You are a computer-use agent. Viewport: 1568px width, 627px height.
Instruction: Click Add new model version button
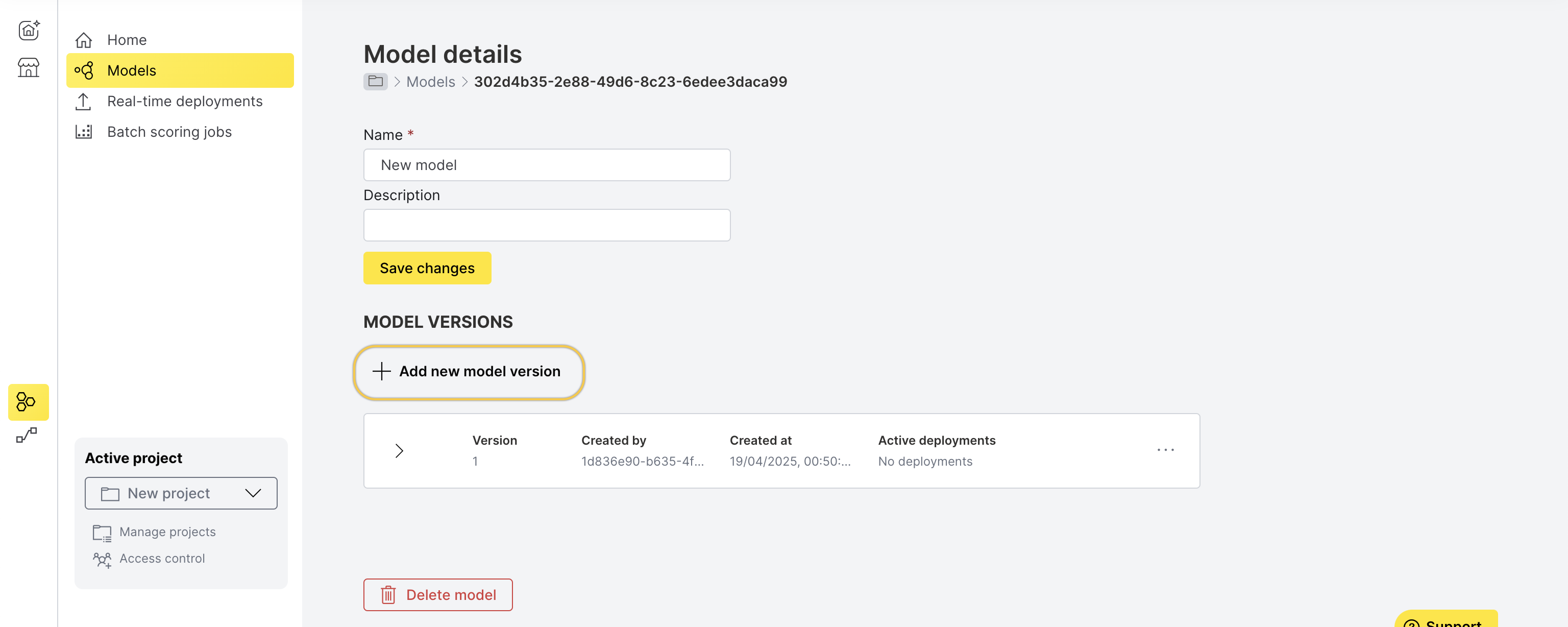tap(469, 371)
